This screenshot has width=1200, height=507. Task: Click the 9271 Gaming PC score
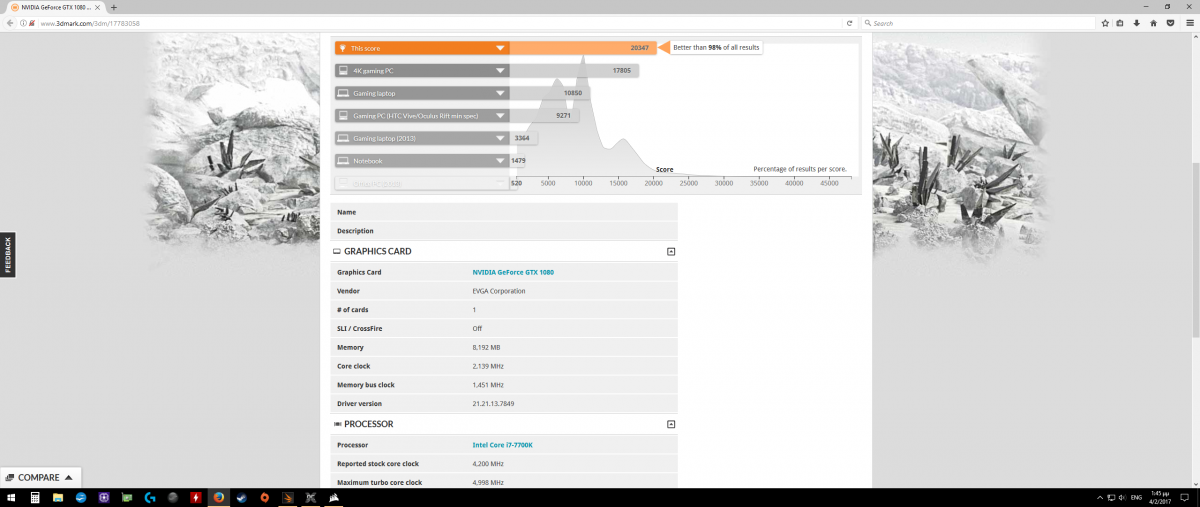[x=563, y=116]
